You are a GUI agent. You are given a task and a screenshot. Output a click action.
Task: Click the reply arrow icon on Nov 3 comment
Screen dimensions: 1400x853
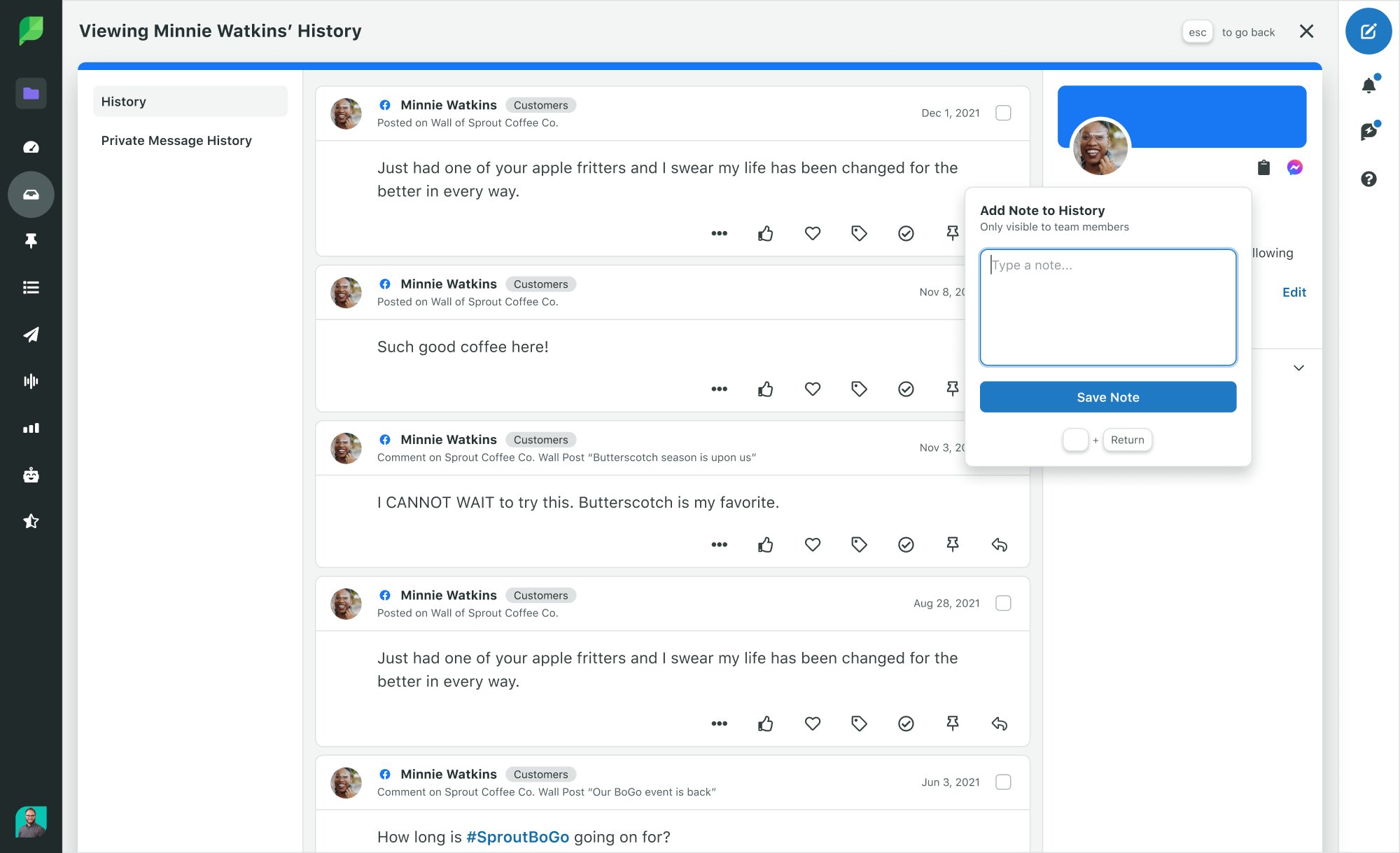tap(999, 544)
